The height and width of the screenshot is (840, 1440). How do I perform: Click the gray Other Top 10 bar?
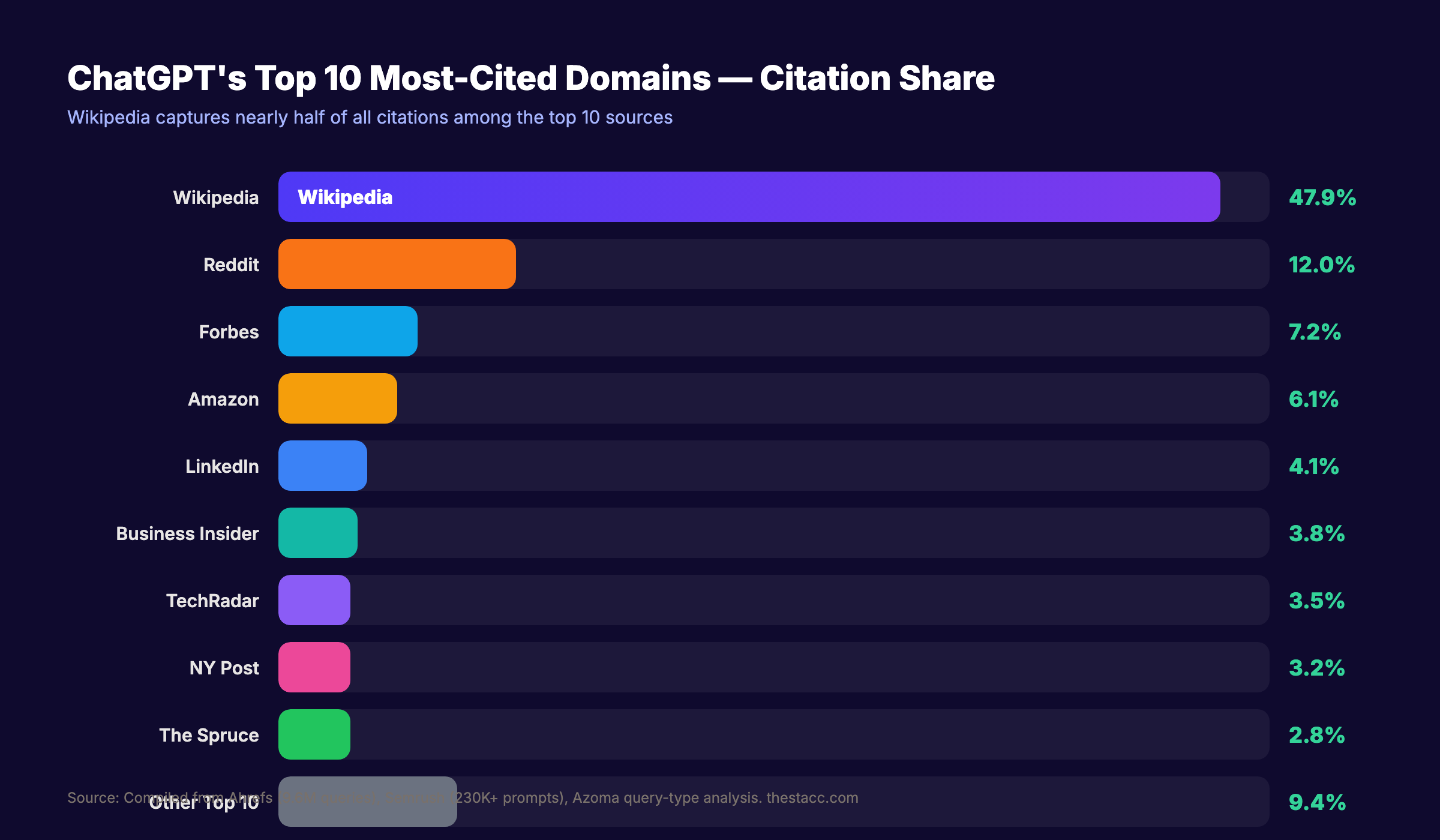click(x=367, y=801)
